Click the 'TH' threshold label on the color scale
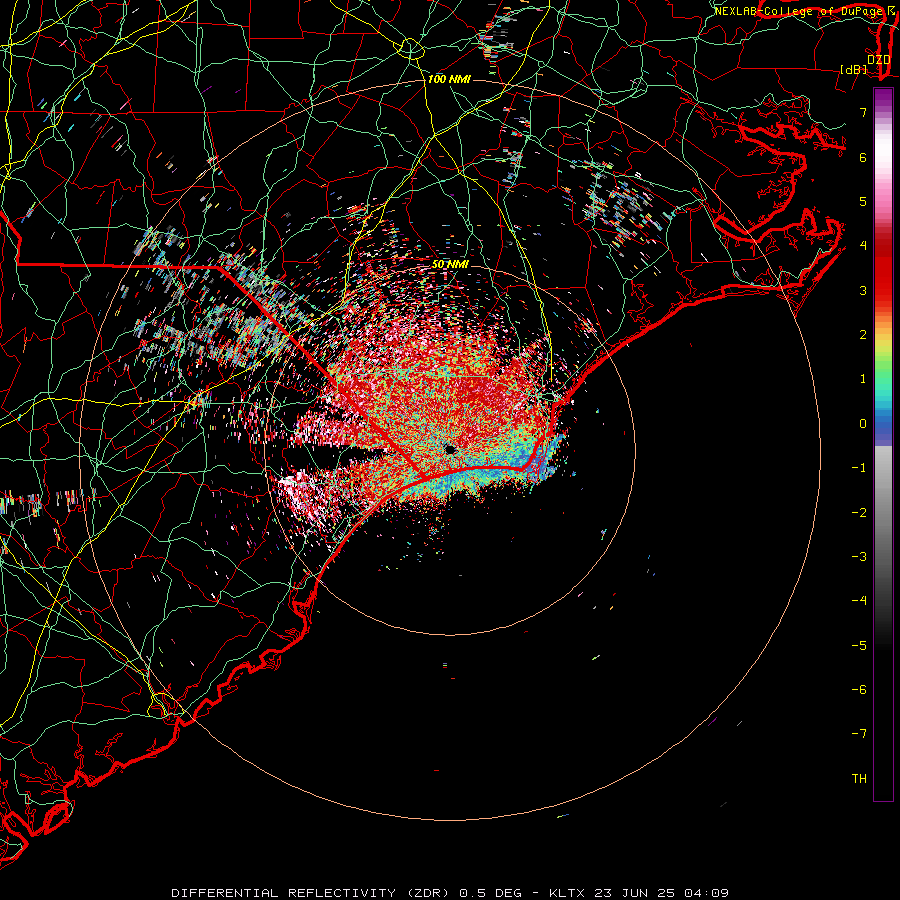The height and width of the screenshot is (900, 900). pyautogui.click(x=859, y=779)
